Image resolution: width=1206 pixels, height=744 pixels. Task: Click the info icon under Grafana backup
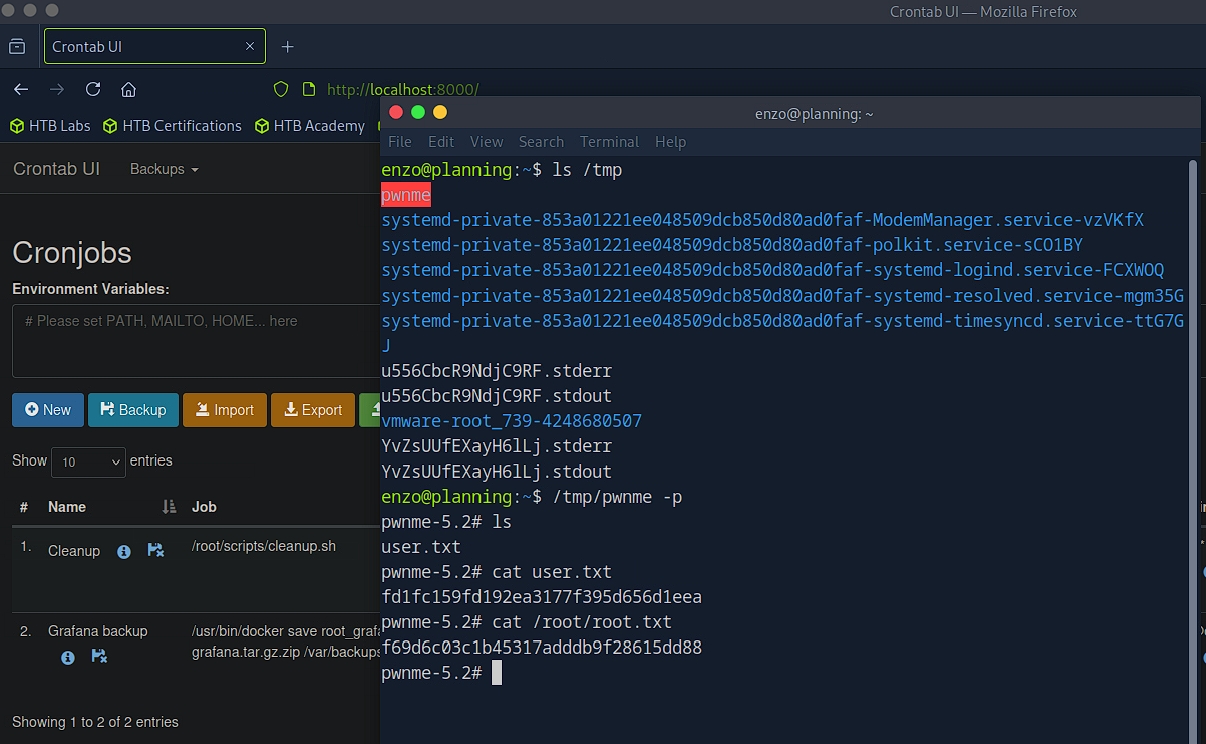(x=68, y=658)
